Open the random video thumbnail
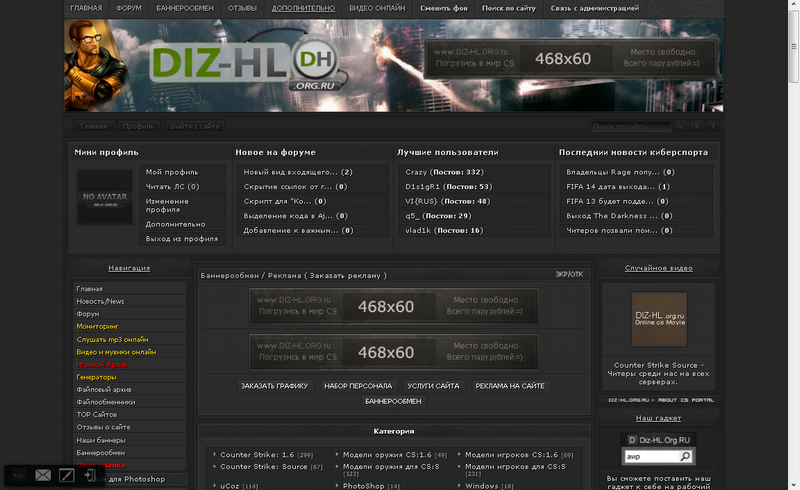The image size is (800, 490). click(659, 319)
